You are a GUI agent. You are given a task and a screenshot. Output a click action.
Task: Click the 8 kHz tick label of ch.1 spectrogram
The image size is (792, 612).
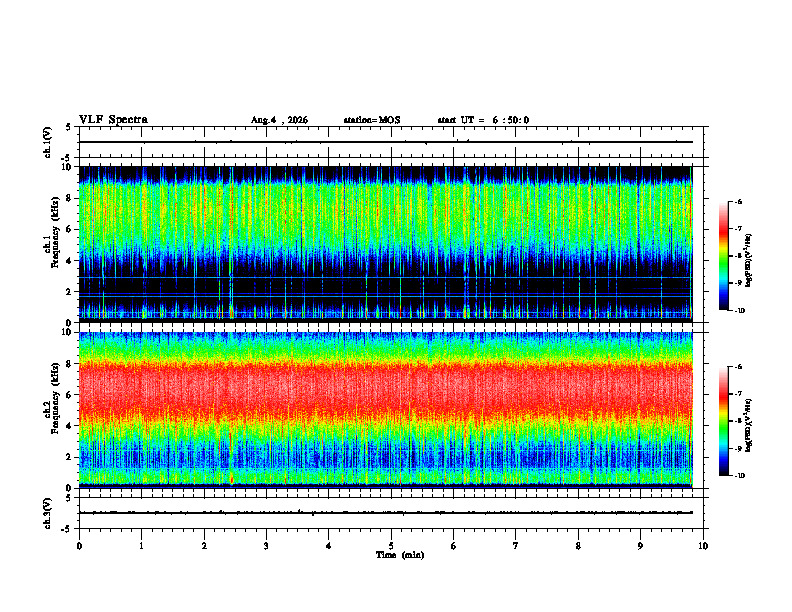(x=70, y=198)
